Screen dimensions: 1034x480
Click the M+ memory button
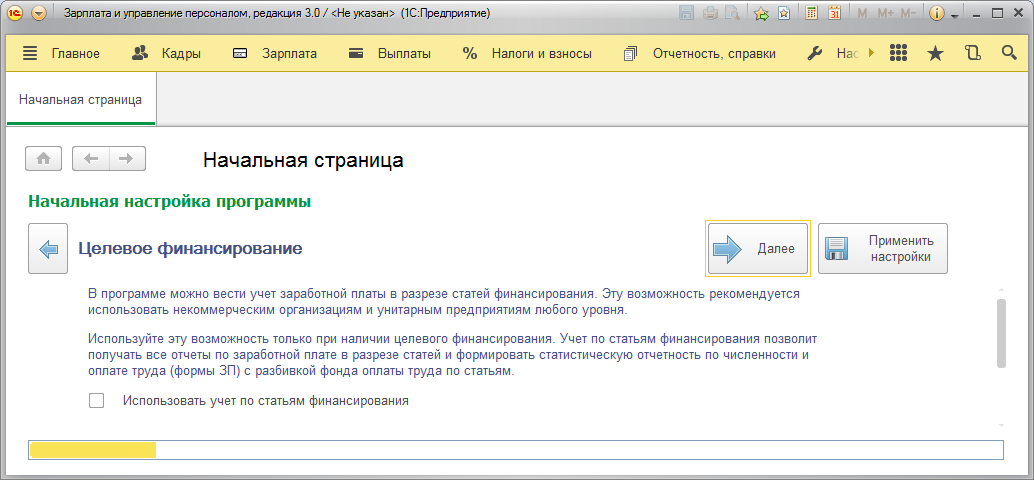pyautogui.click(x=885, y=13)
